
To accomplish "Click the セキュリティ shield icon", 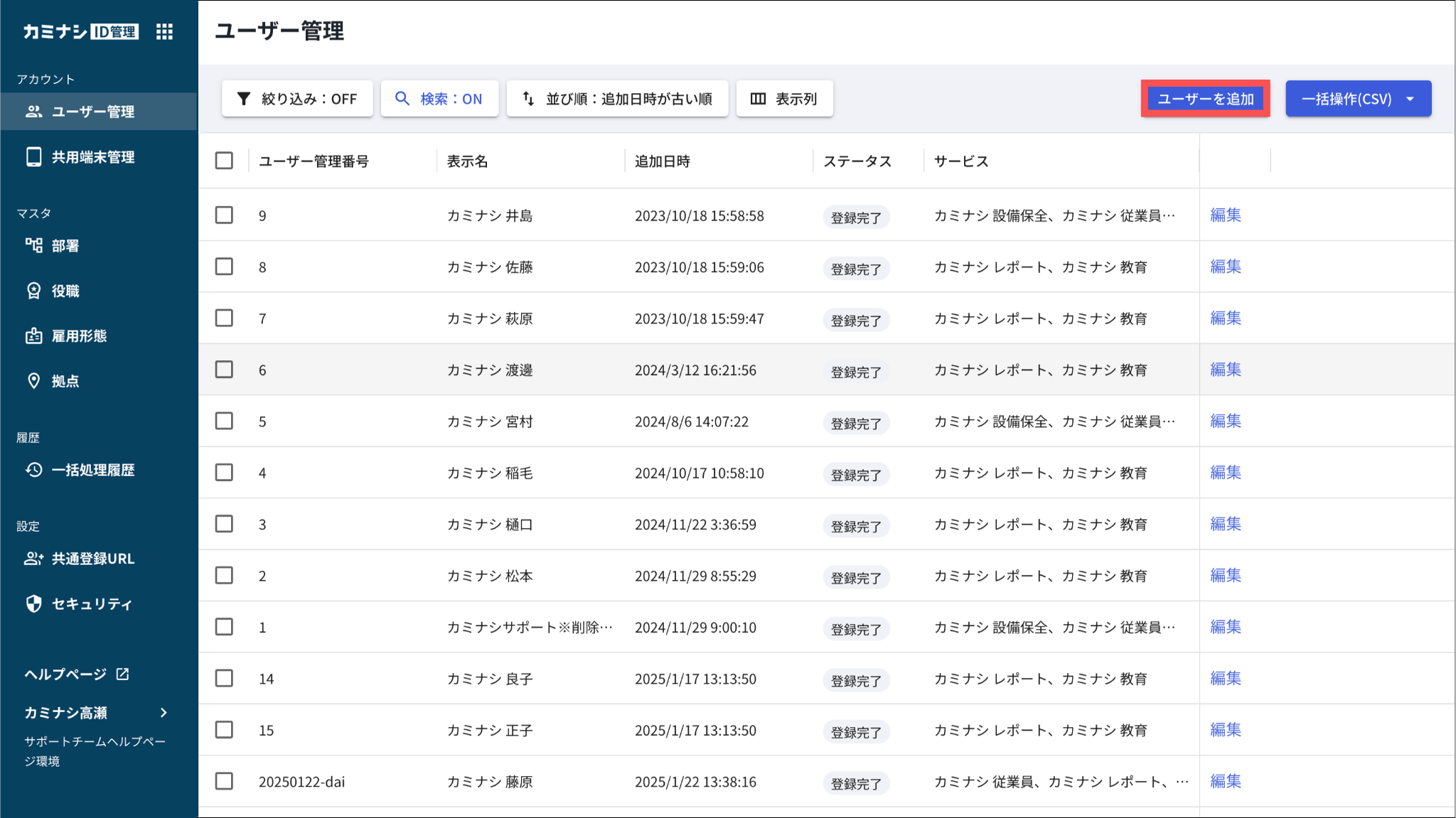I will coord(33,604).
